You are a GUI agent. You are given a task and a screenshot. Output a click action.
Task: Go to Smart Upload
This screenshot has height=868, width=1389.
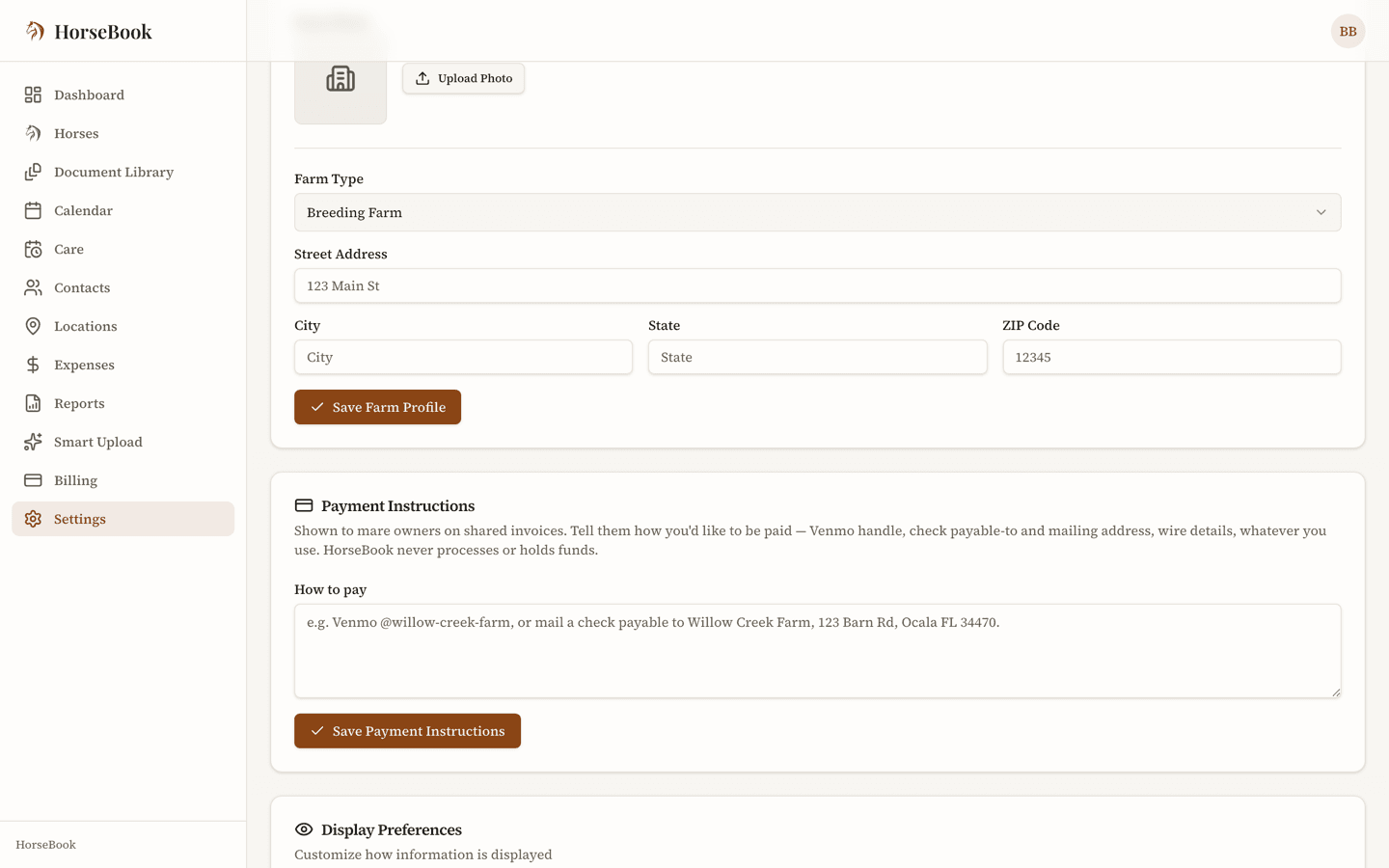(x=123, y=442)
